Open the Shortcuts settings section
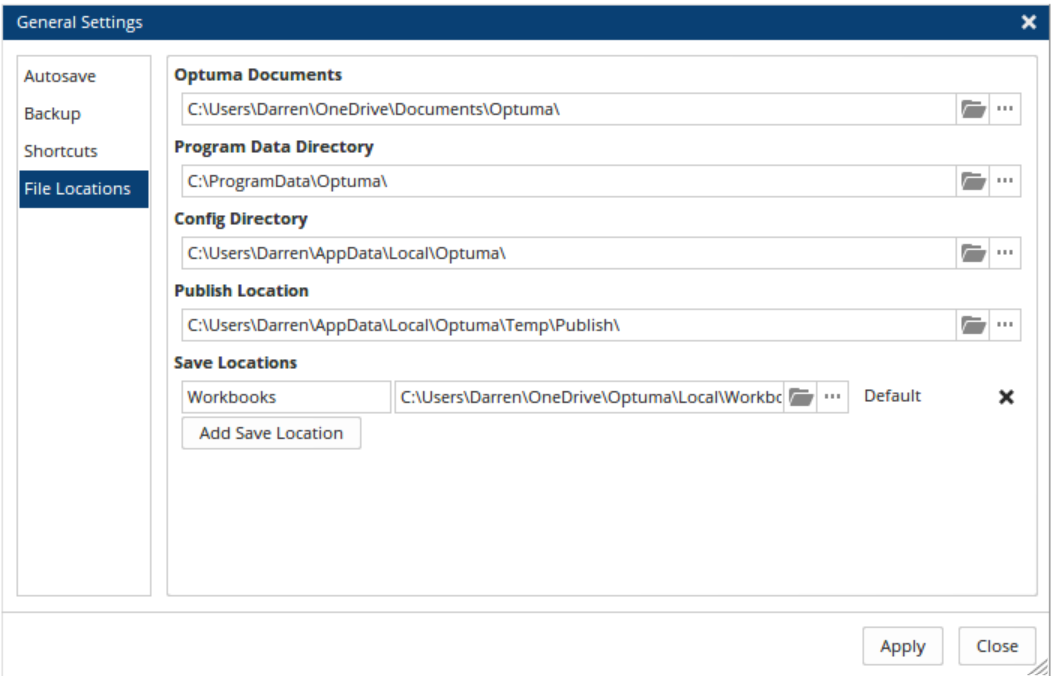Image resolution: width=1051 pixels, height=676 pixels. 84,151
